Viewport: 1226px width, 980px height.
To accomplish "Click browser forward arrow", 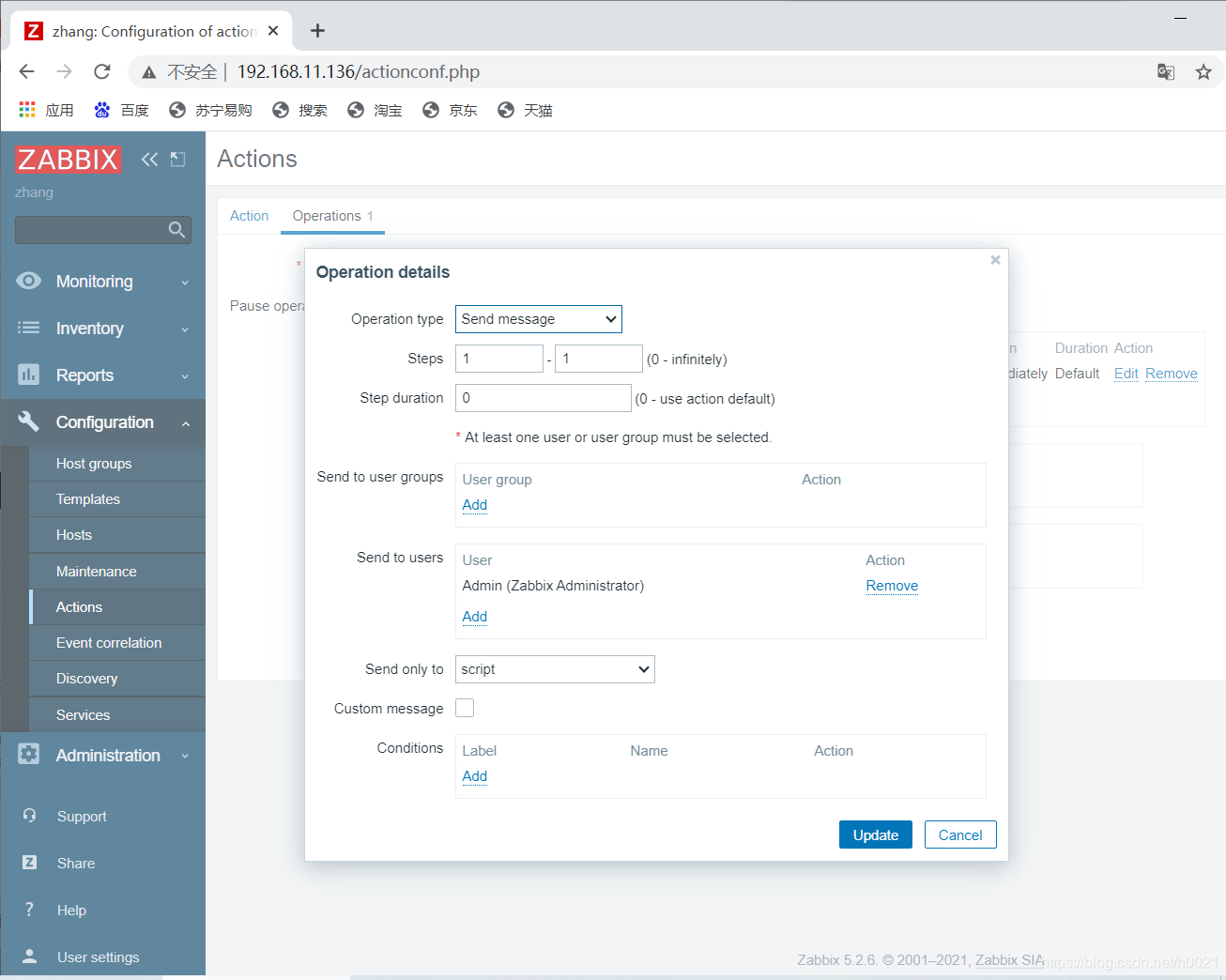I will pos(64,71).
